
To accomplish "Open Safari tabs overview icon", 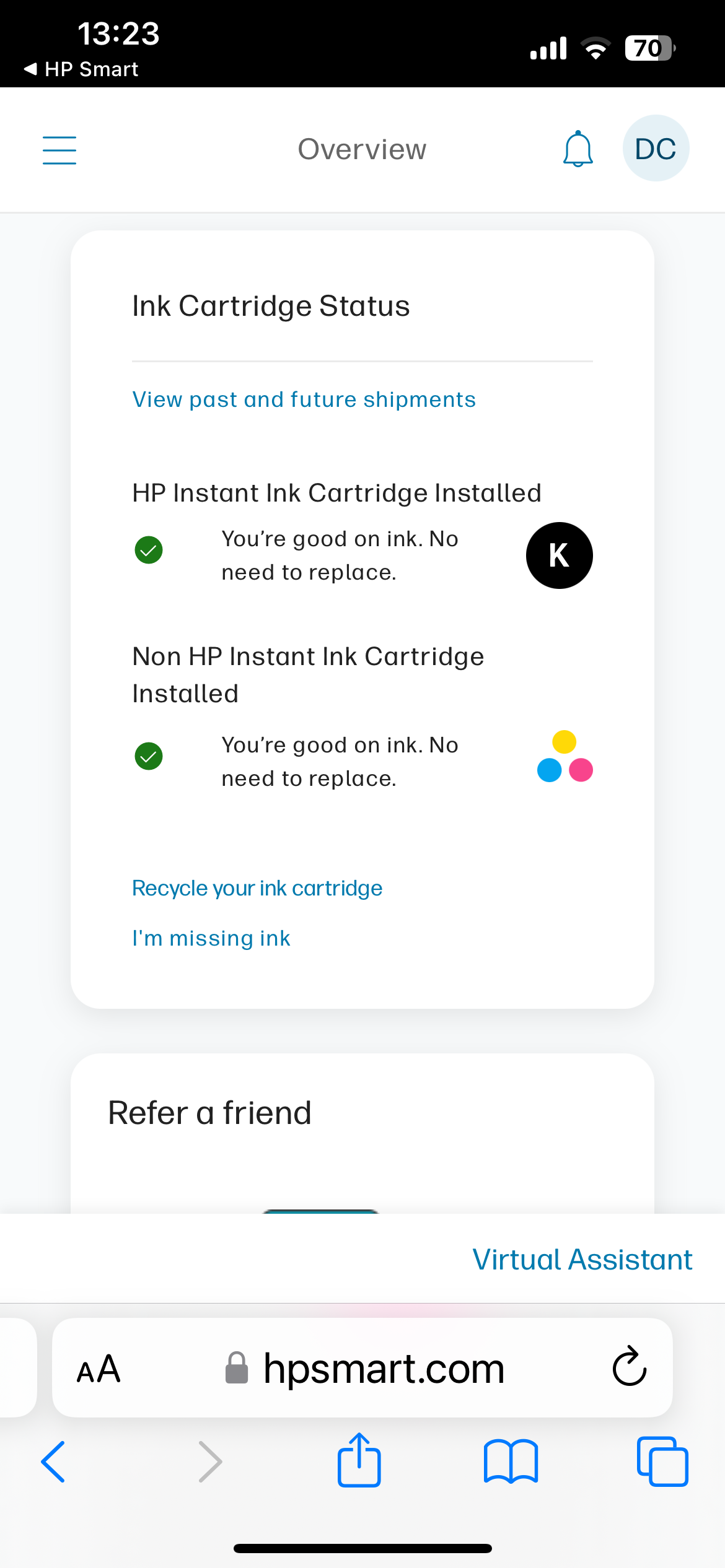I will click(x=662, y=1461).
